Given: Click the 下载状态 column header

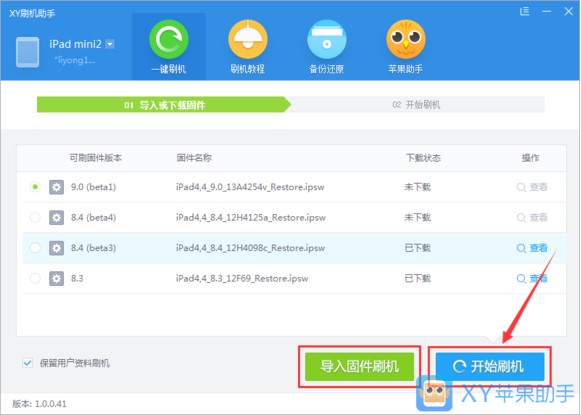Looking at the screenshot, I should (423, 158).
